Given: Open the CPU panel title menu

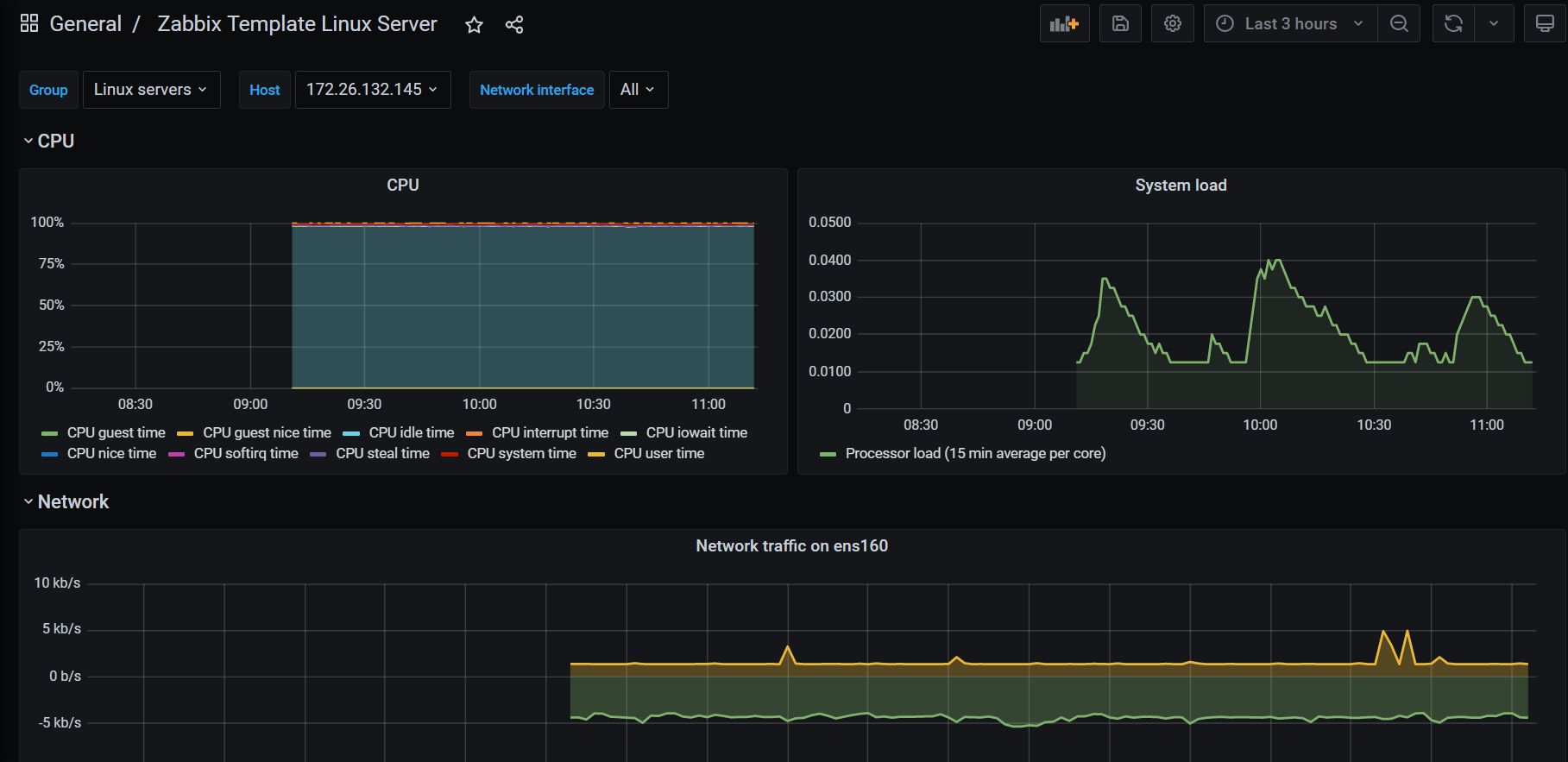Looking at the screenshot, I should [x=403, y=185].
